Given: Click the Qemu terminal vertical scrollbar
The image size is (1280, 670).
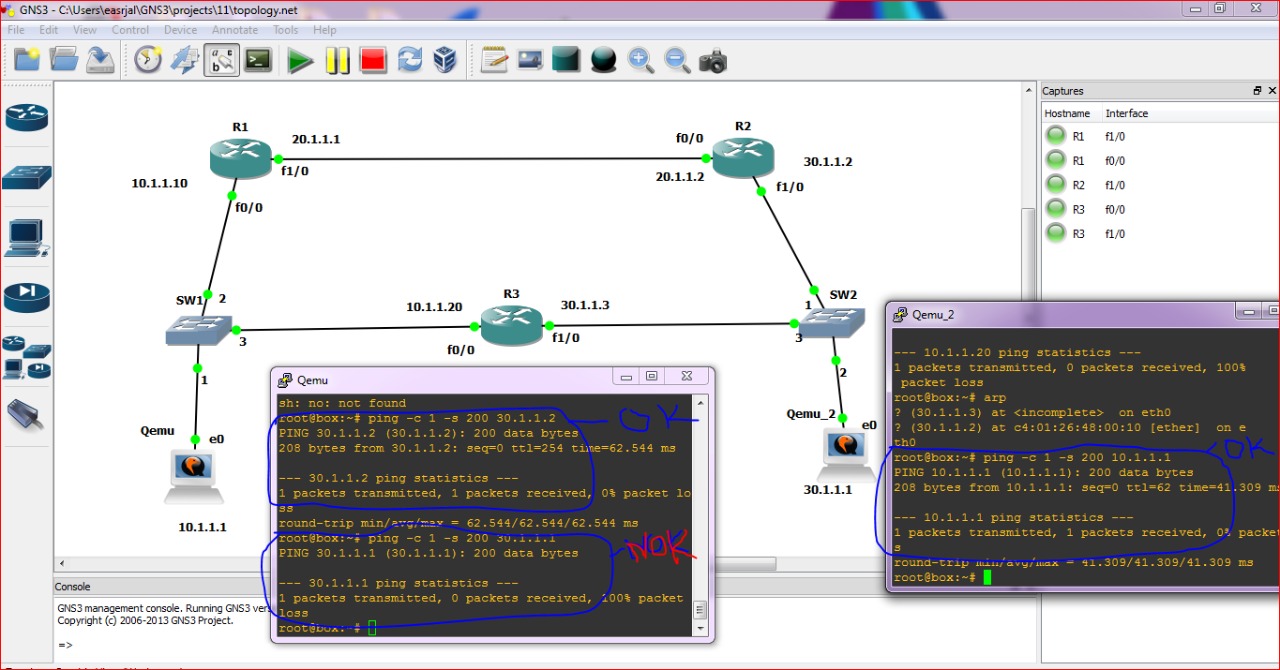Looking at the screenshot, I should pos(700,510).
